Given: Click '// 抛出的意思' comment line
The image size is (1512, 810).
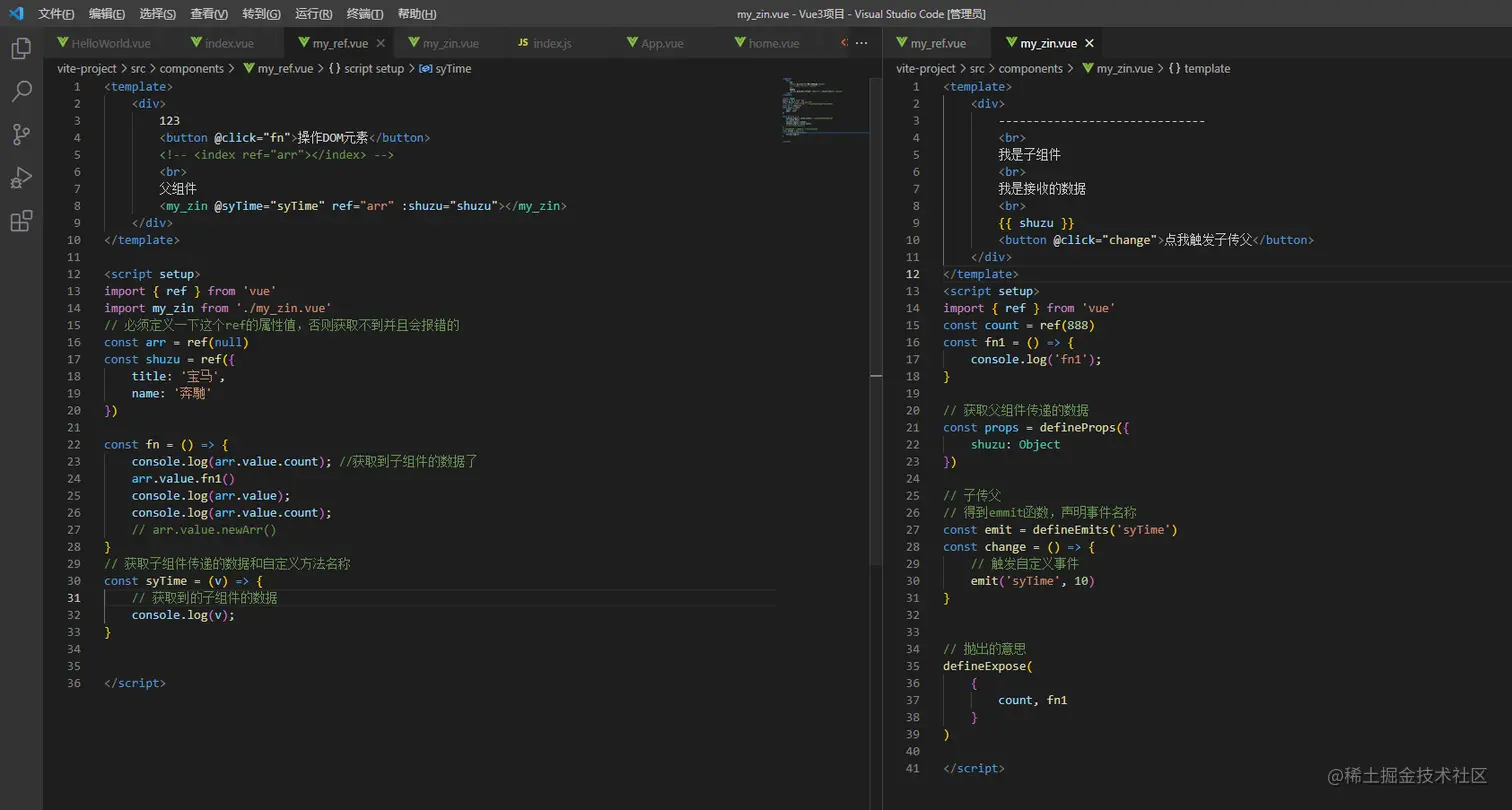Looking at the screenshot, I should 984,649.
